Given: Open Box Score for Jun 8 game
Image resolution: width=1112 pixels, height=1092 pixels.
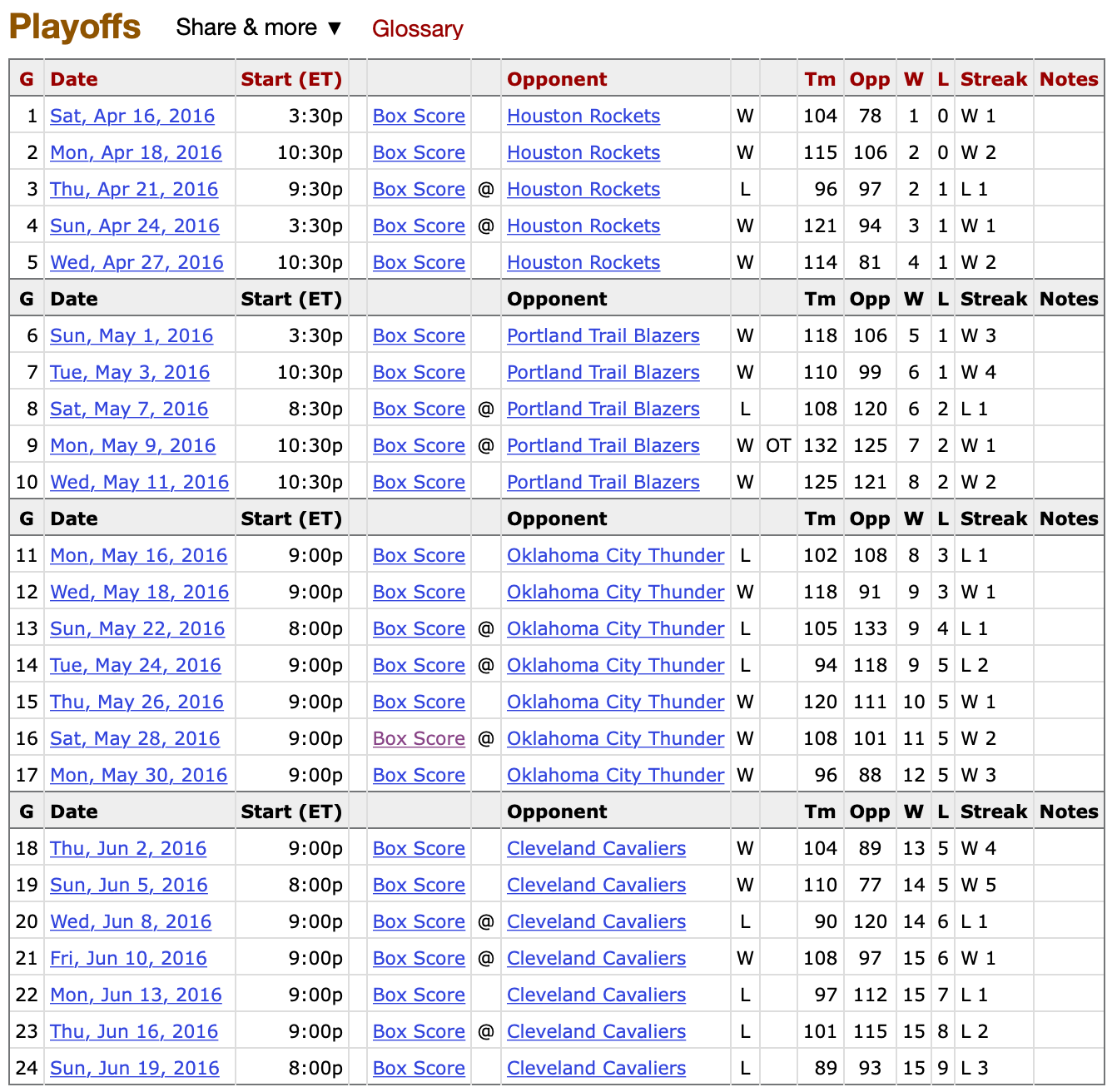Looking at the screenshot, I should click(x=419, y=921).
